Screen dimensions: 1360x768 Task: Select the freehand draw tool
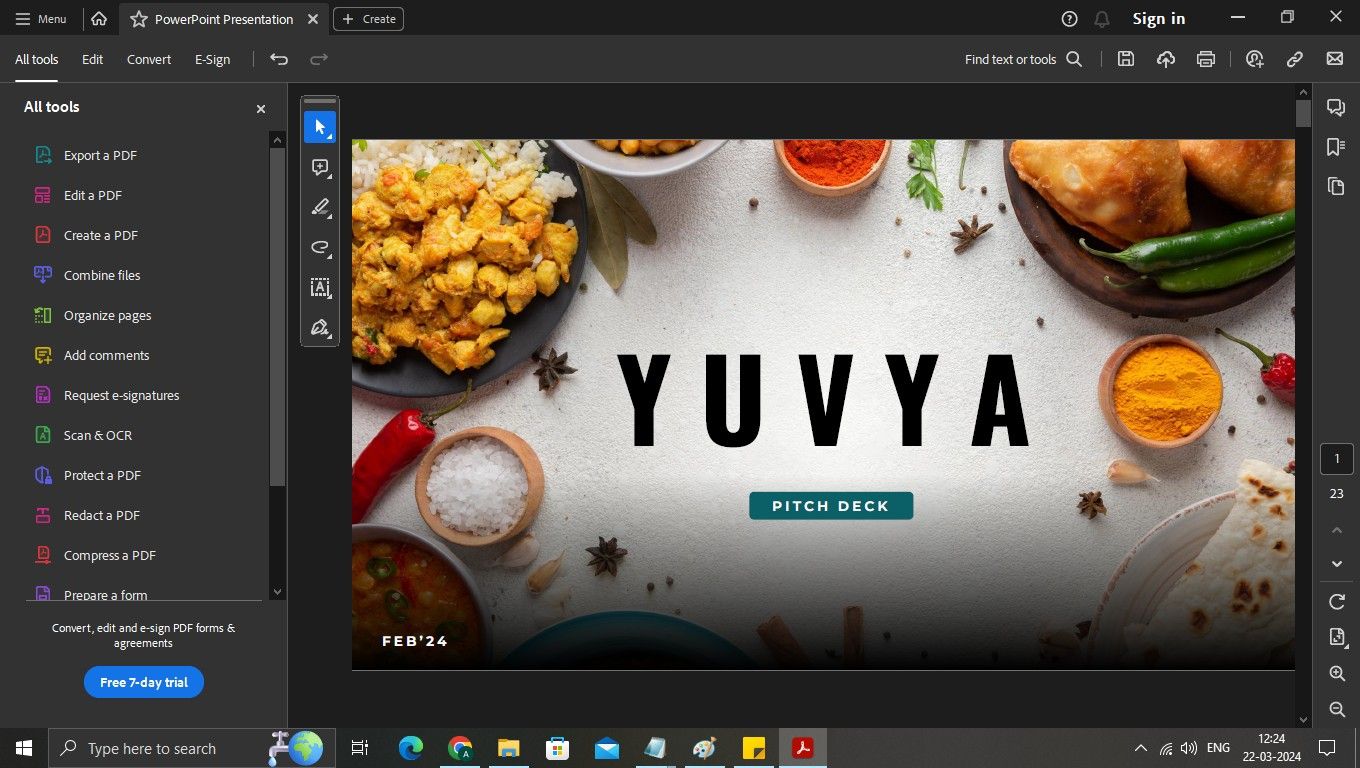pyautogui.click(x=320, y=247)
